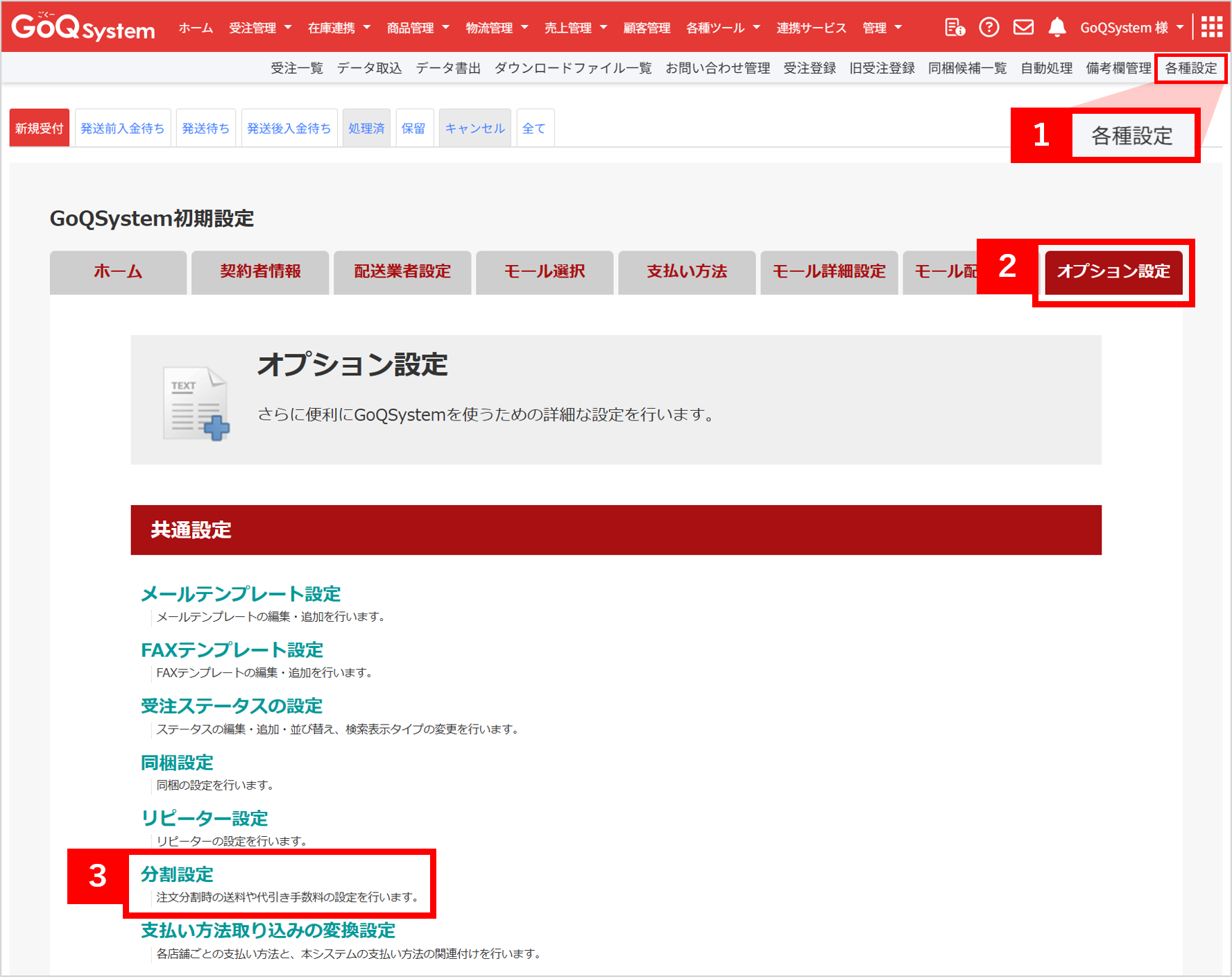
Task: Open the GoQSystem 様 account dropdown
Action: tap(1131, 28)
